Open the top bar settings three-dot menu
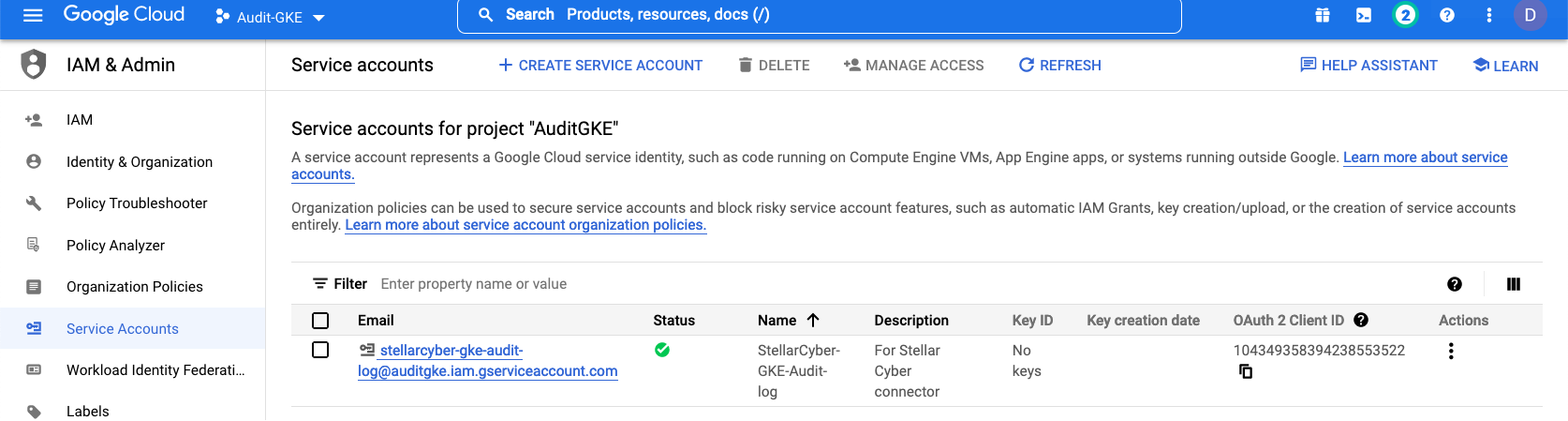 (x=1489, y=15)
